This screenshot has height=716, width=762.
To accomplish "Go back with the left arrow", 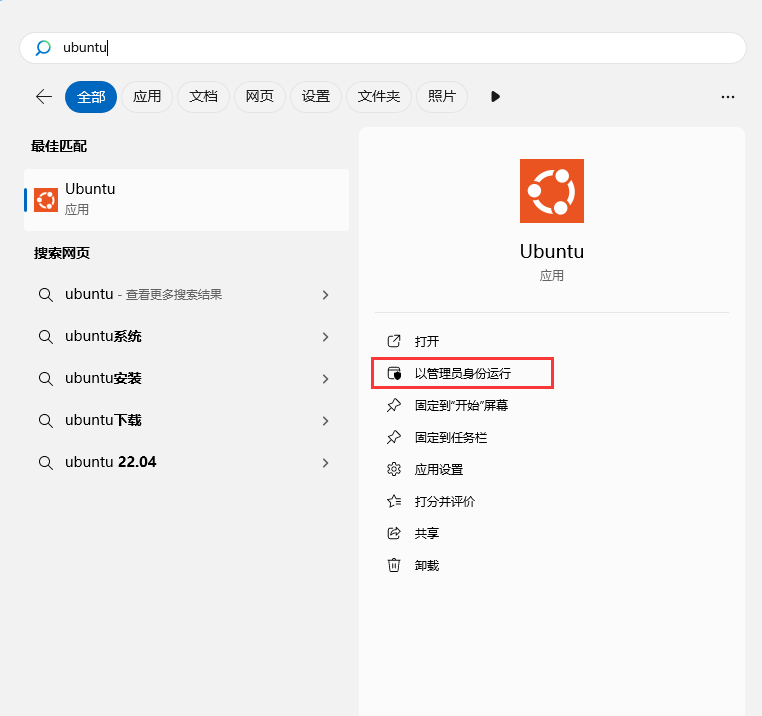I will pos(44,97).
